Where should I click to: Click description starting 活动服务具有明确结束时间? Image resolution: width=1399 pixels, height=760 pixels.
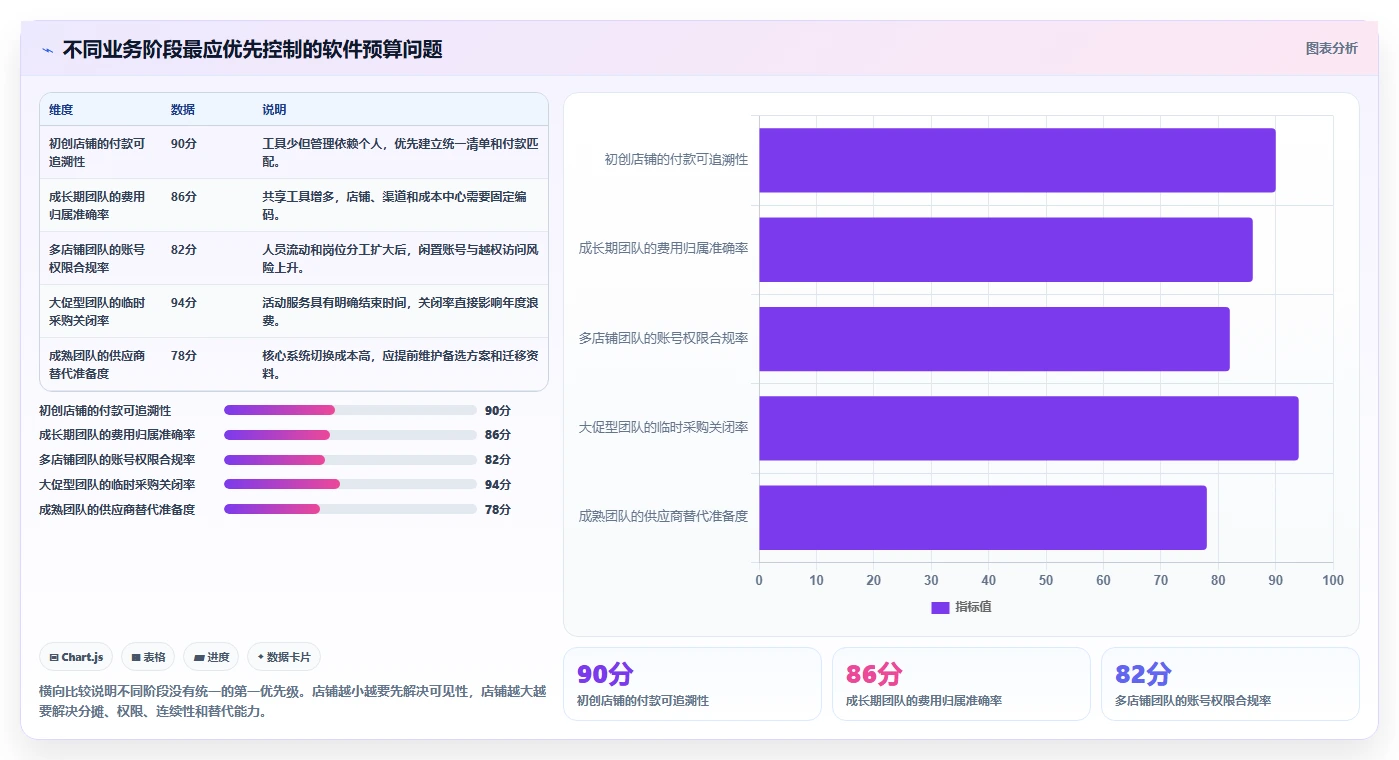[x=400, y=311]
